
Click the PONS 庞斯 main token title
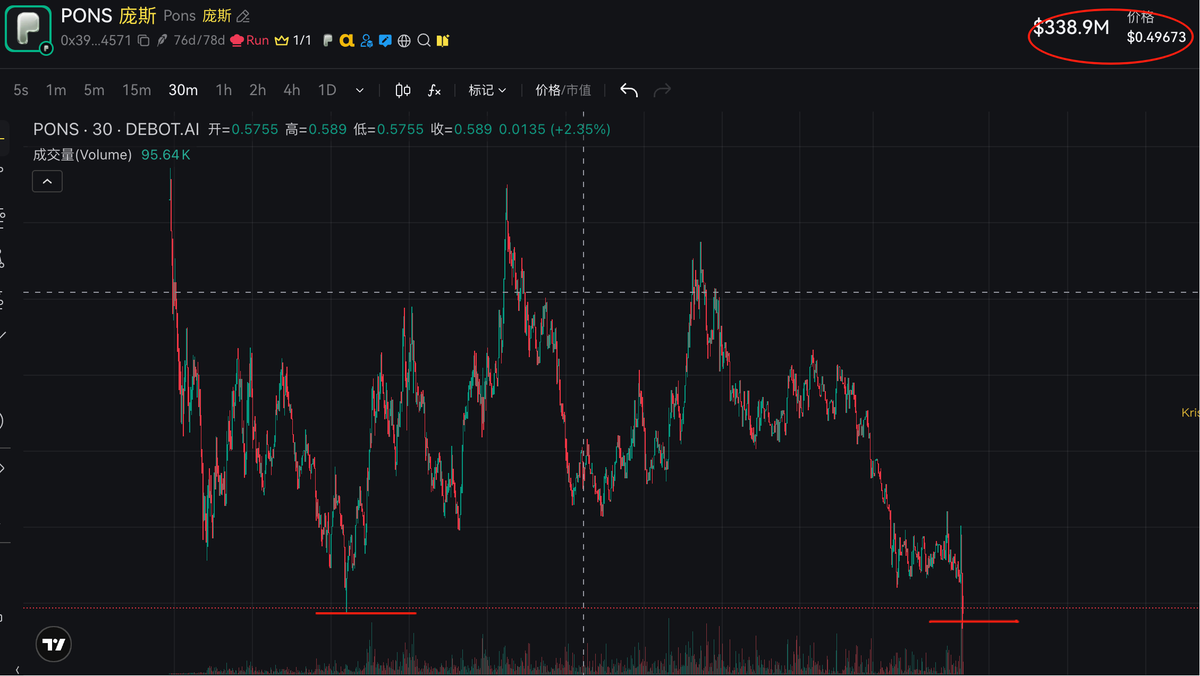[x=109, y=16]
